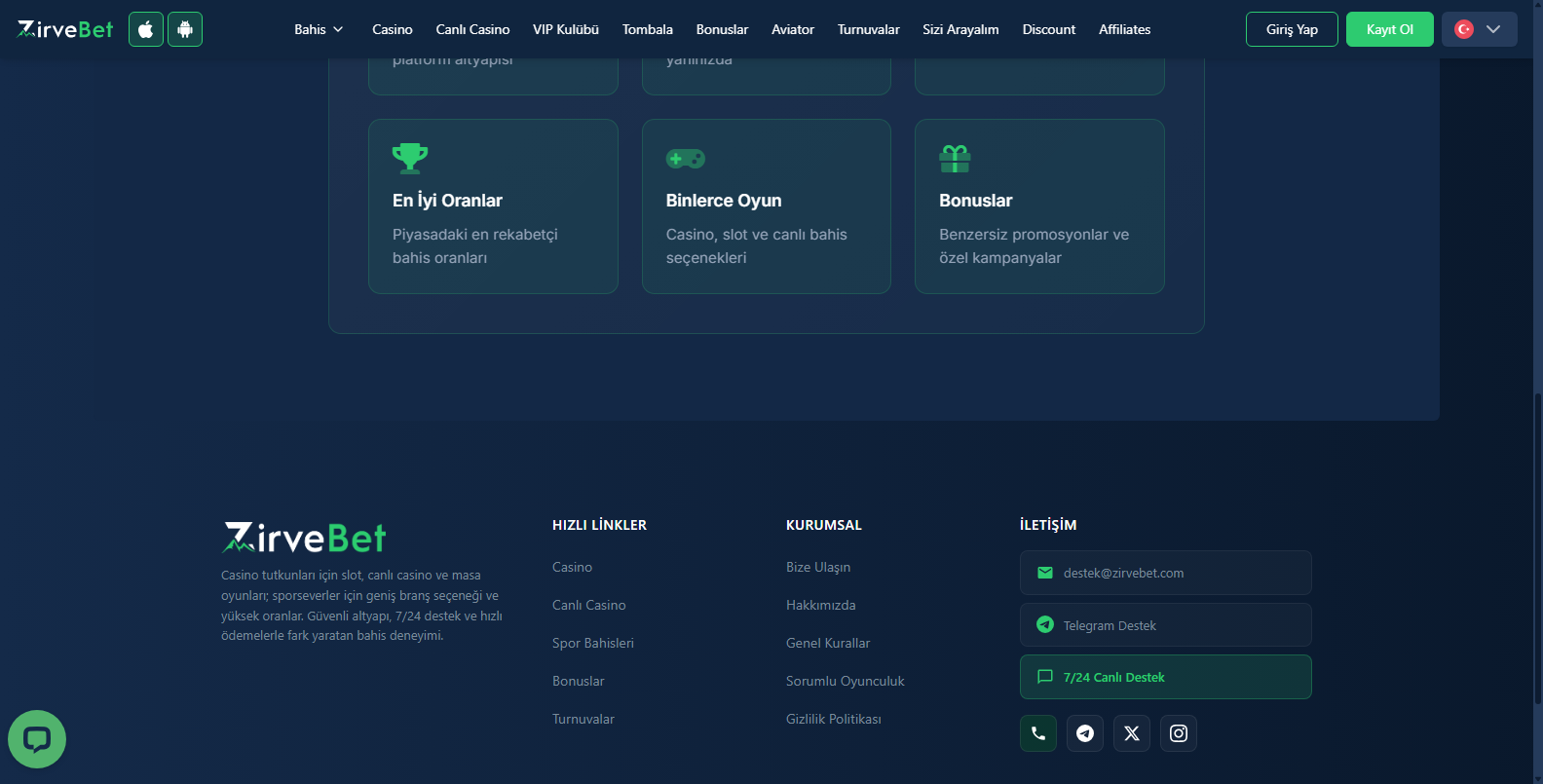Image resolution: width=1543 pixels, height=784 pixels.
Task: Open Genel Kurallar link
Action: (x=828, y=643)
